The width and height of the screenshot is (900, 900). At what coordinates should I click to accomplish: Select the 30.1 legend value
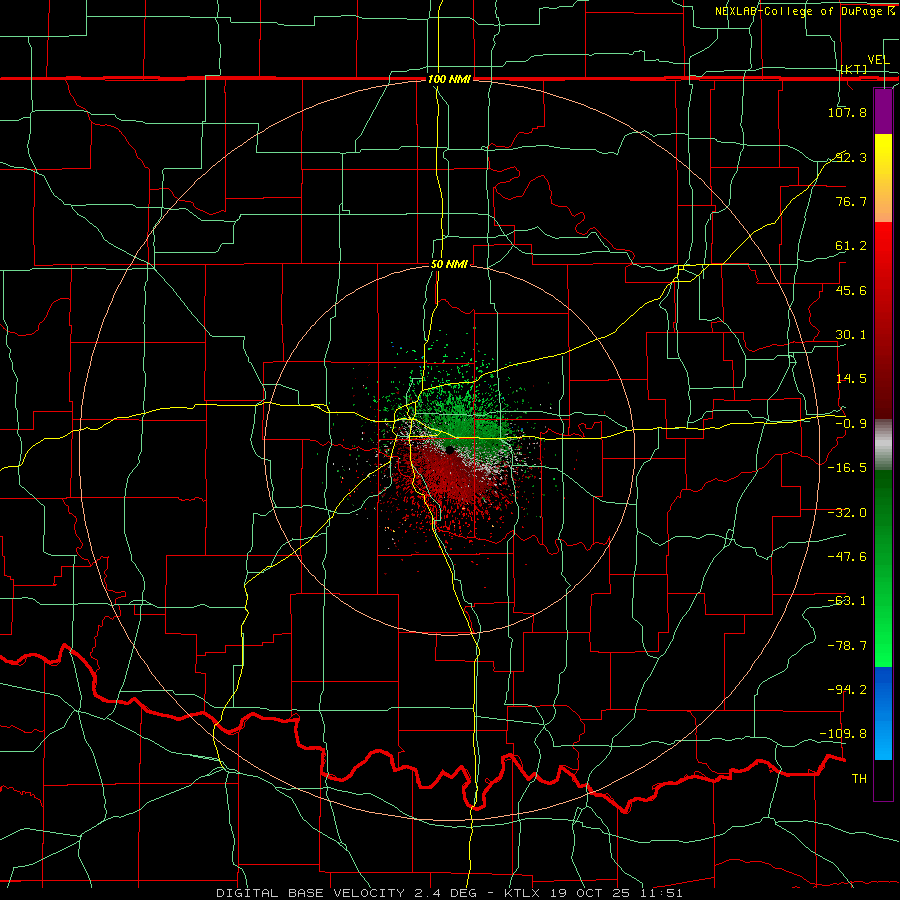coord(851,335)
